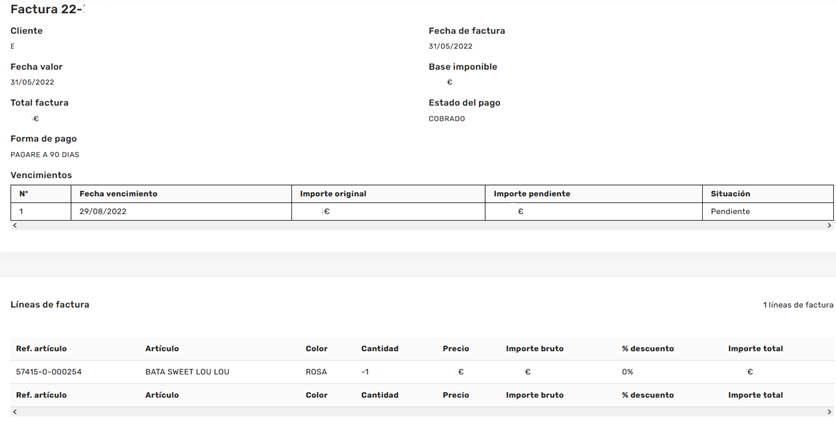Click left scroll arrow below invoice lines table
The height and width of the screenshot is (422, 836).
14,412
